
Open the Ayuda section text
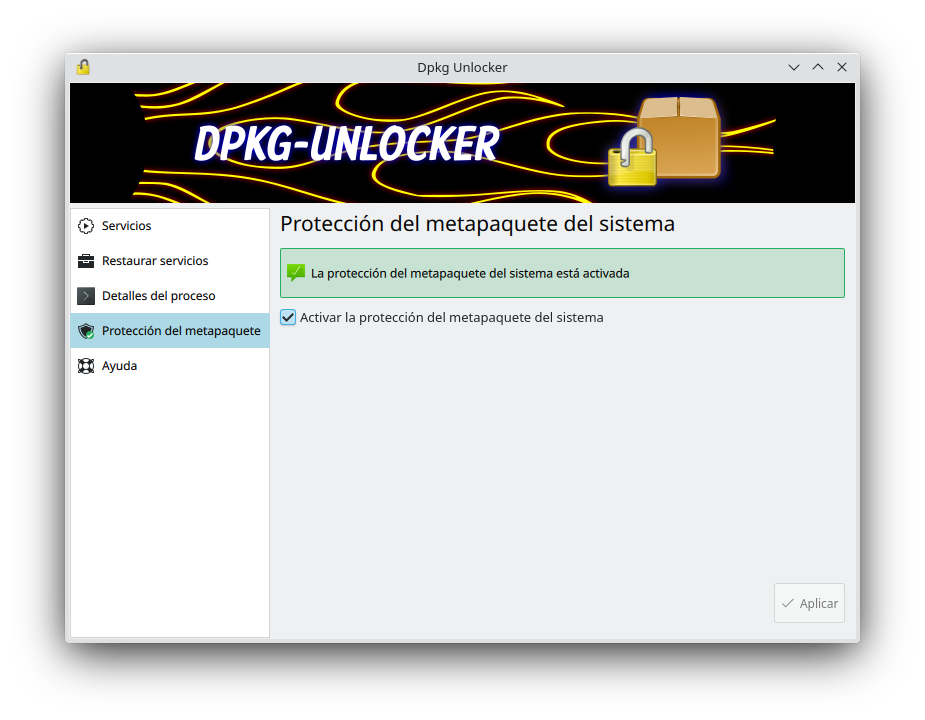pos(119,366)
